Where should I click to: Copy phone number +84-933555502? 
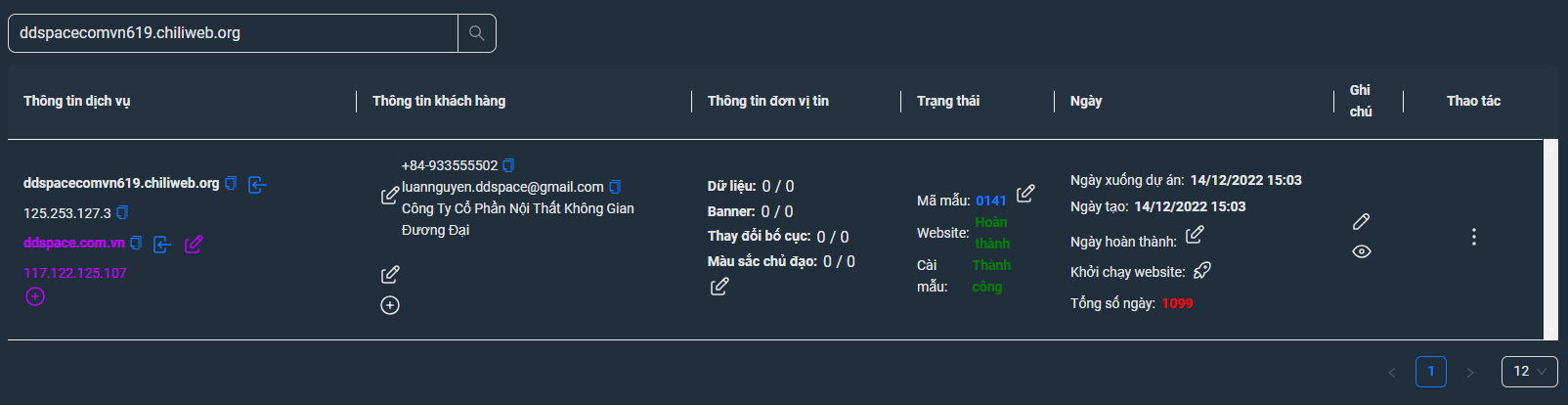point(508,165)
